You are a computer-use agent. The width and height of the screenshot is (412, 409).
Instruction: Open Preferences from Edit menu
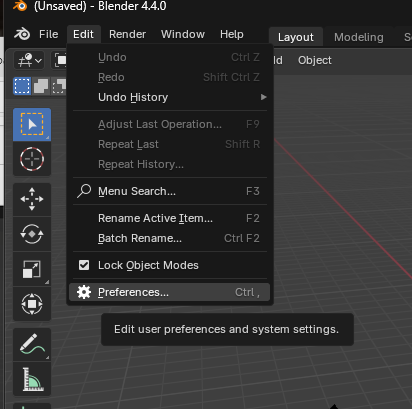(170, 292)
